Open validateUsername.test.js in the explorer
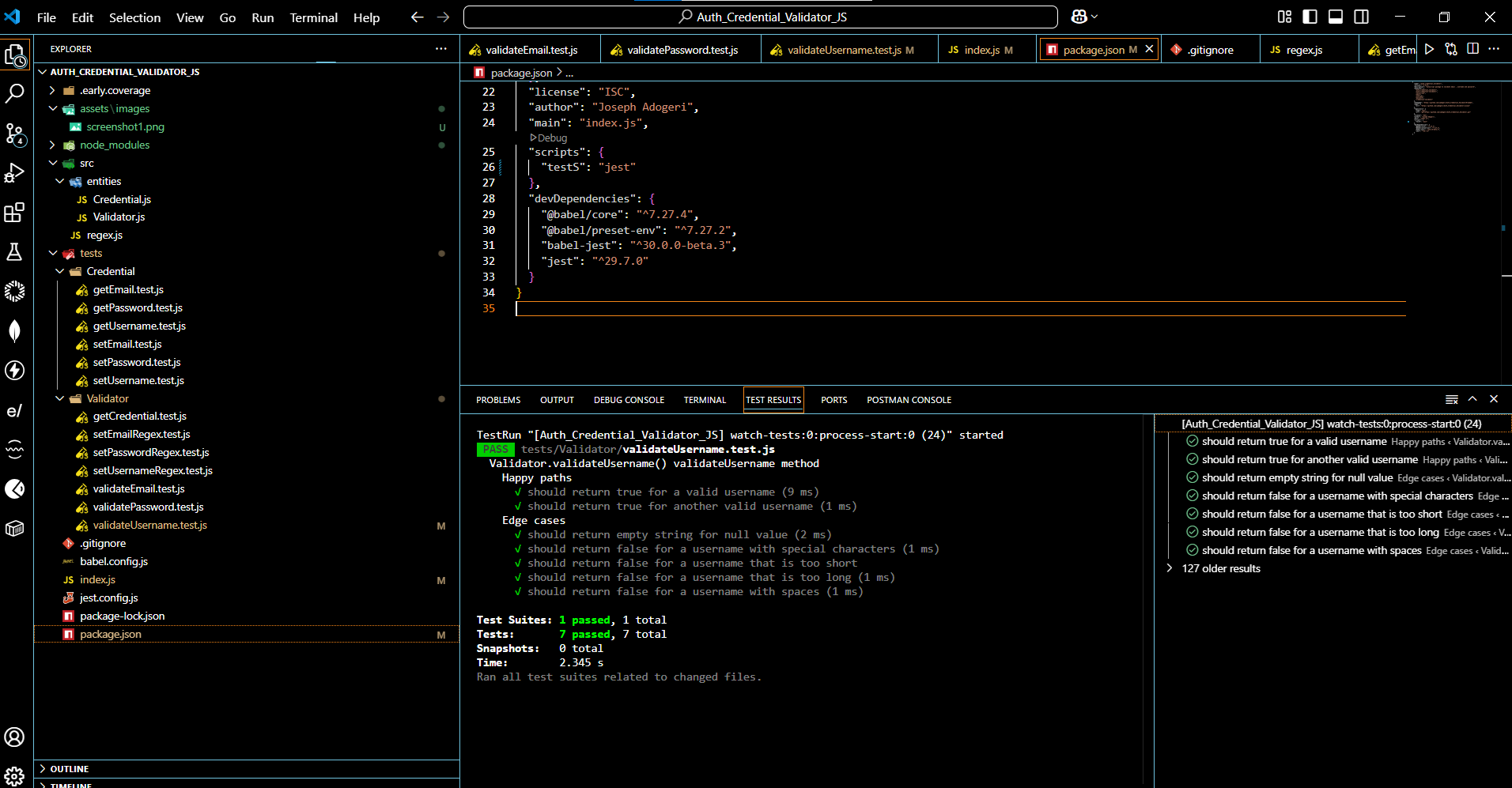The image size is (1512, 788). click(x=149, y=526)
